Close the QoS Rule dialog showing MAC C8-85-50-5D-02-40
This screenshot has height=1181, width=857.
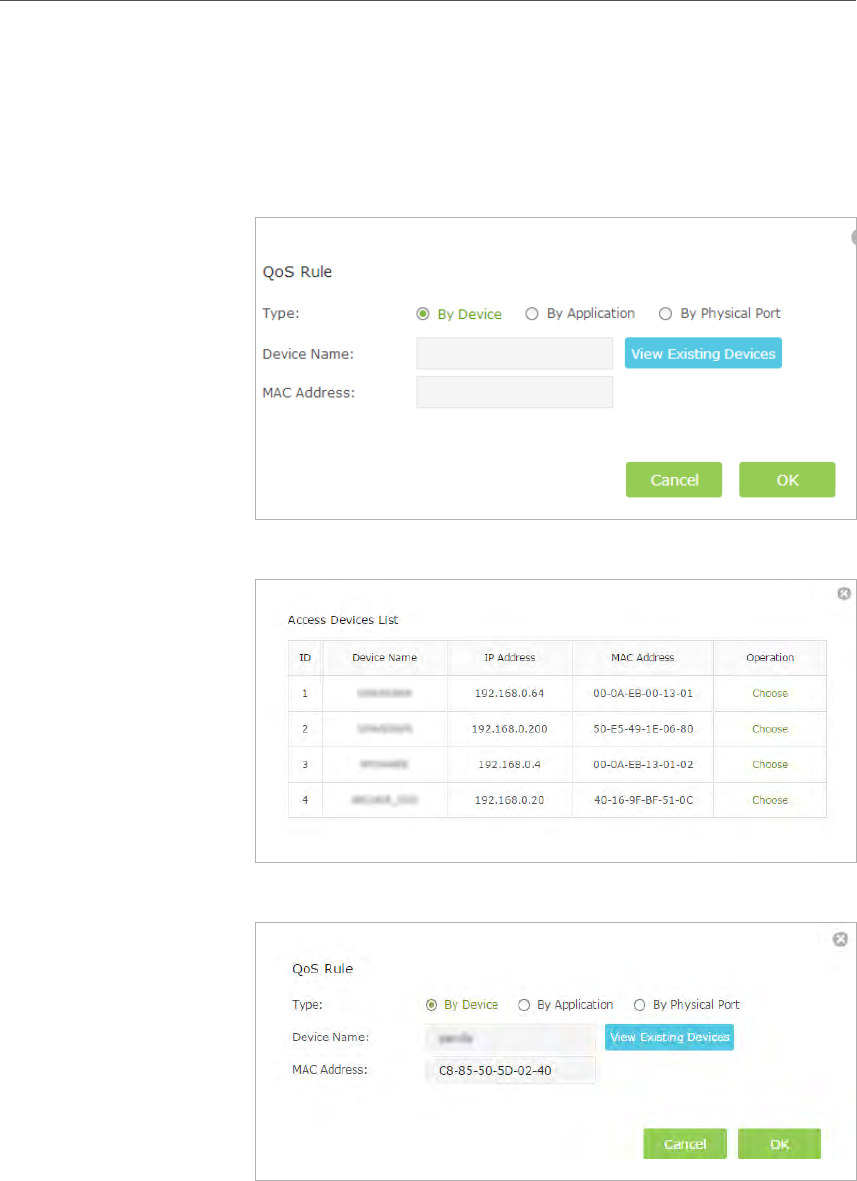click(840, 939)
